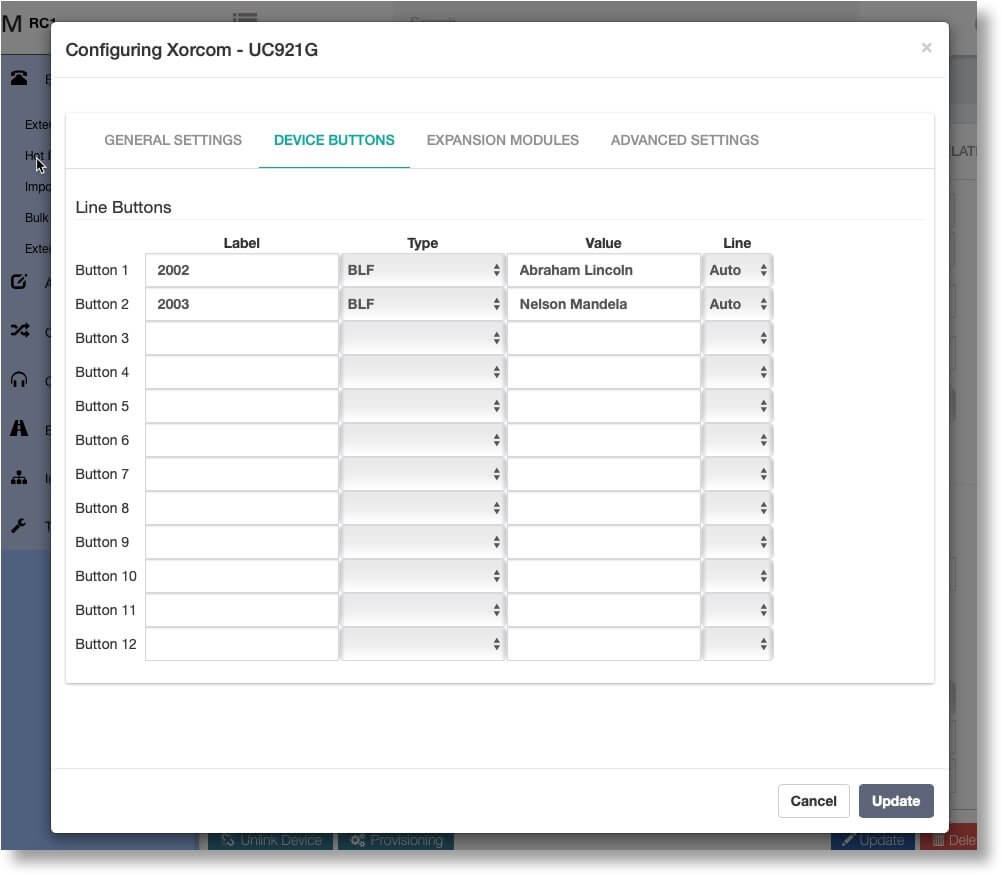1002x875 pixels.
Task: Open Button 5 Line dropdown
Action: (x=737, y=406)
